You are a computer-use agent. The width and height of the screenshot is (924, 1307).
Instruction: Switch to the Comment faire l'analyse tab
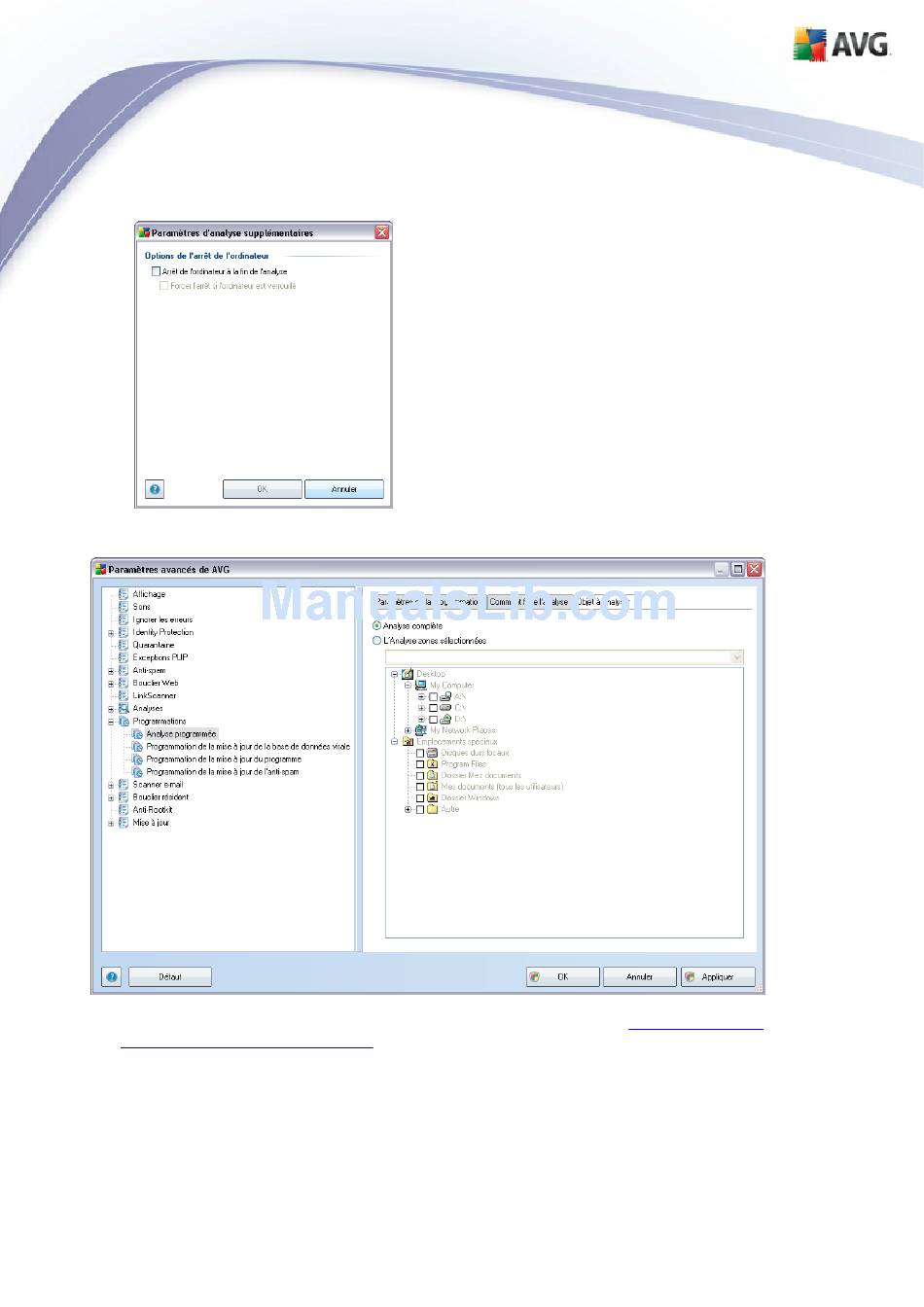tap(529, 602)
